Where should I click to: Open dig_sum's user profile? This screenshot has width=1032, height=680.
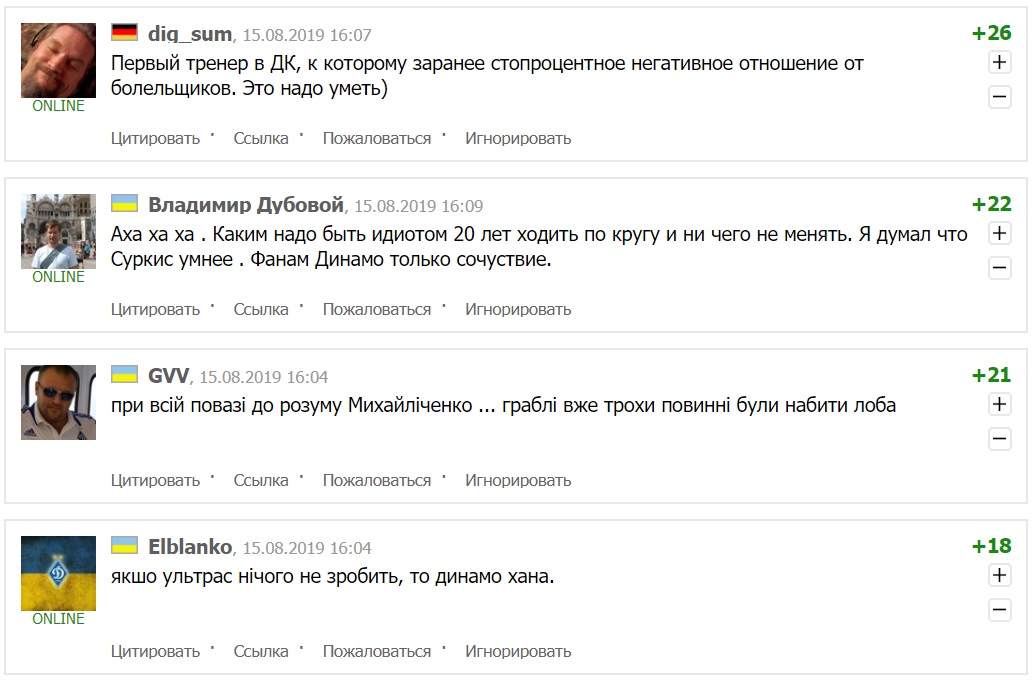click(x=190, y=34)
